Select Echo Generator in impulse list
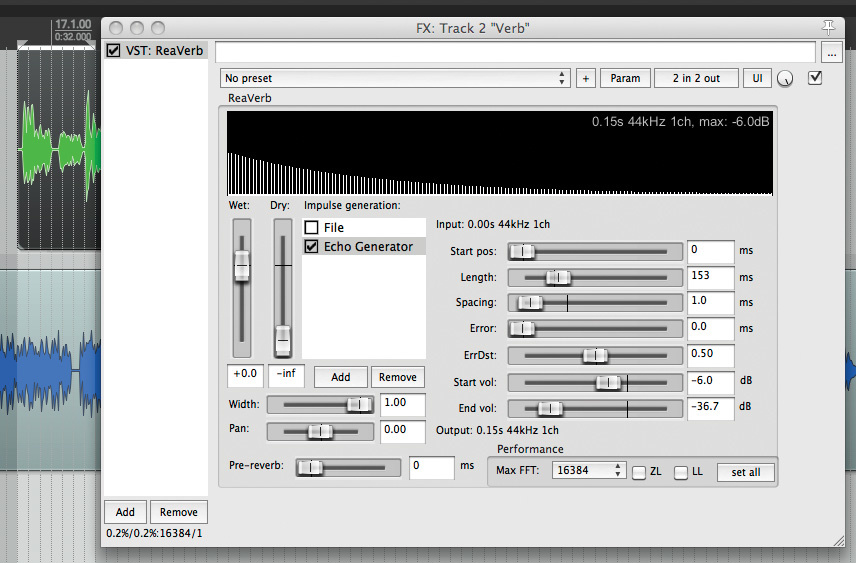Screen dimensions: 856x563 point(368,246)
